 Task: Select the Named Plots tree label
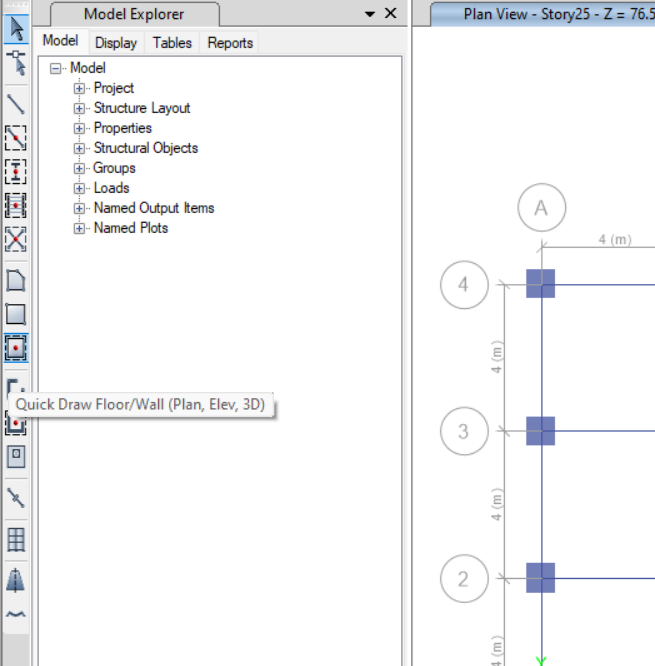tap(131, 228)
